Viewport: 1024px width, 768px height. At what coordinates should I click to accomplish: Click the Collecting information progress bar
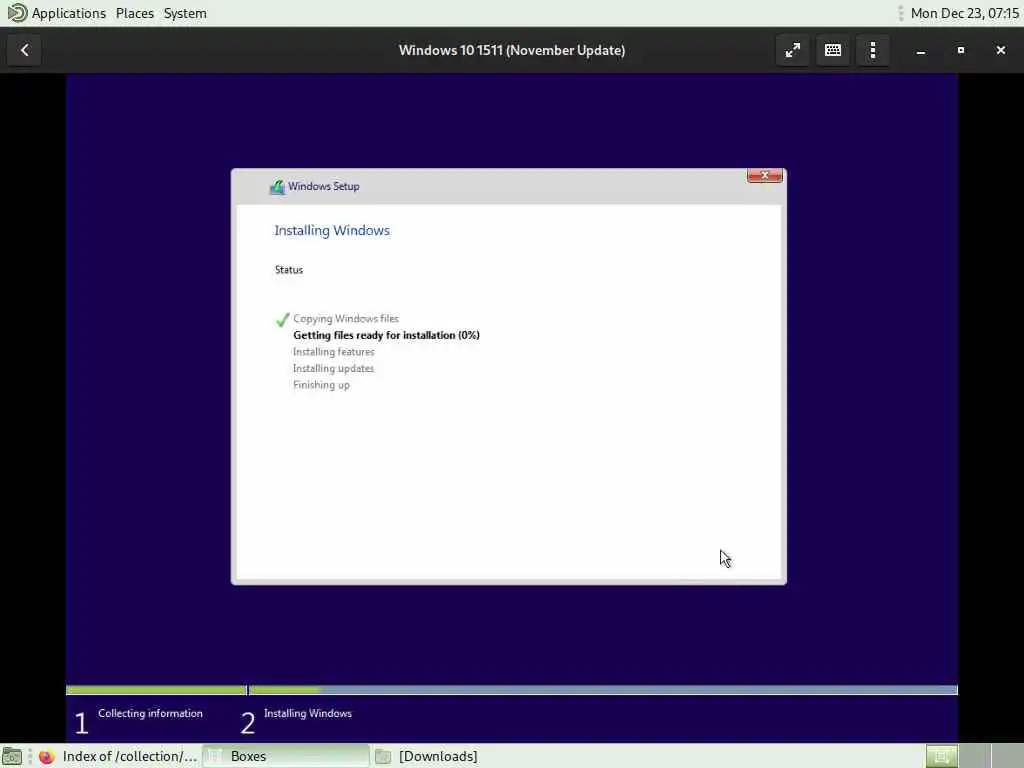click(x=156, y=690)
